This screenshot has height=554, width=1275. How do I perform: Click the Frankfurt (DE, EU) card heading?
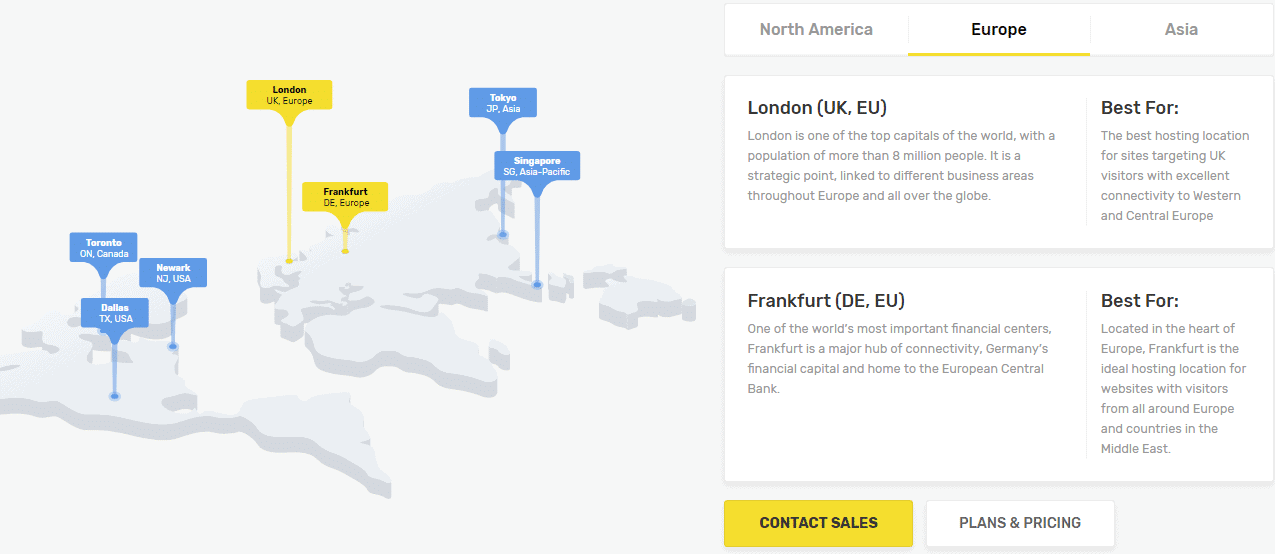(x=826, y=301)
